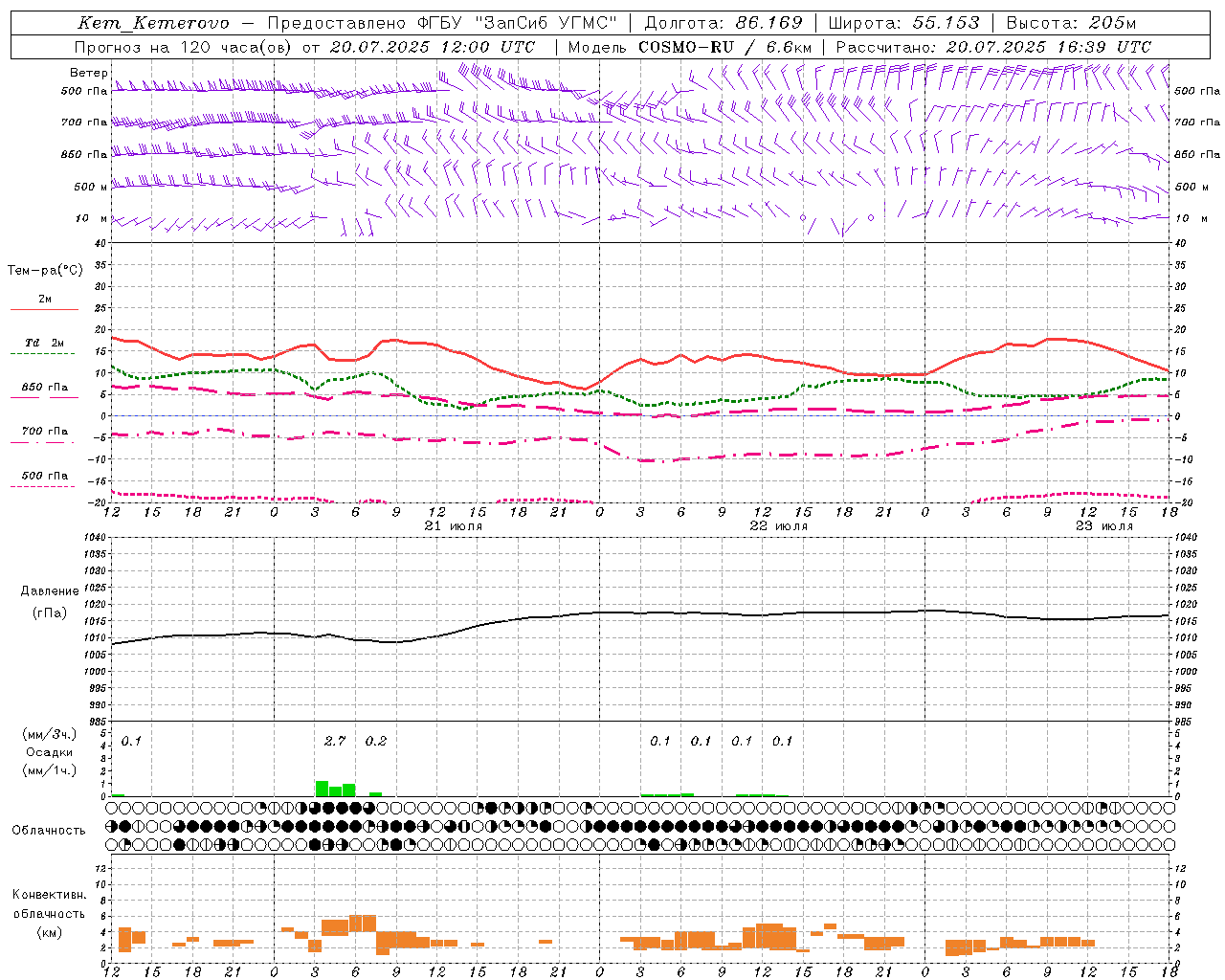
Task: Click the "Осадки" precipitation label
Action: [x=50, y=752]
